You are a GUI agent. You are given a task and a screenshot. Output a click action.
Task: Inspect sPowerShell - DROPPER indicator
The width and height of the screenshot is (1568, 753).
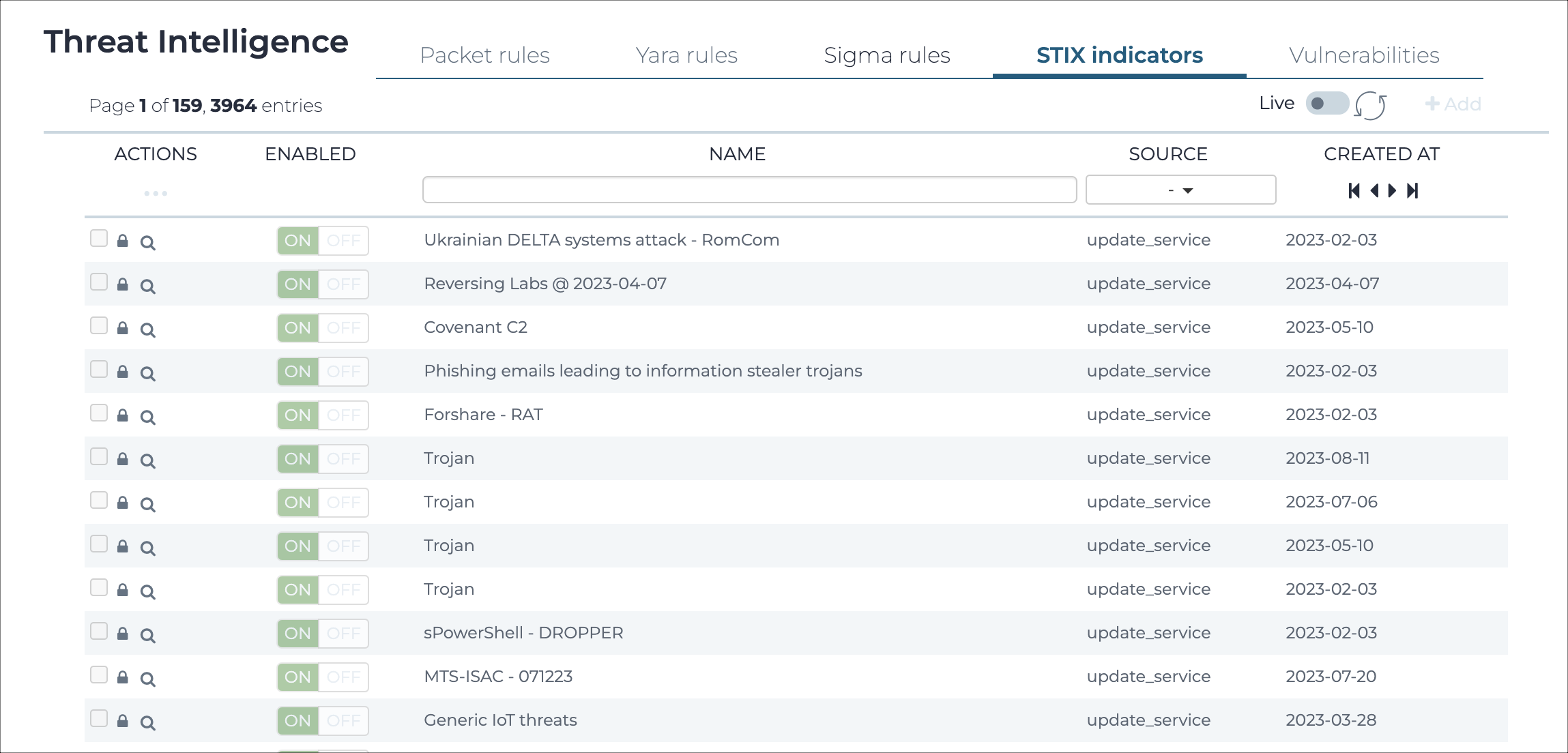[147, 636]
